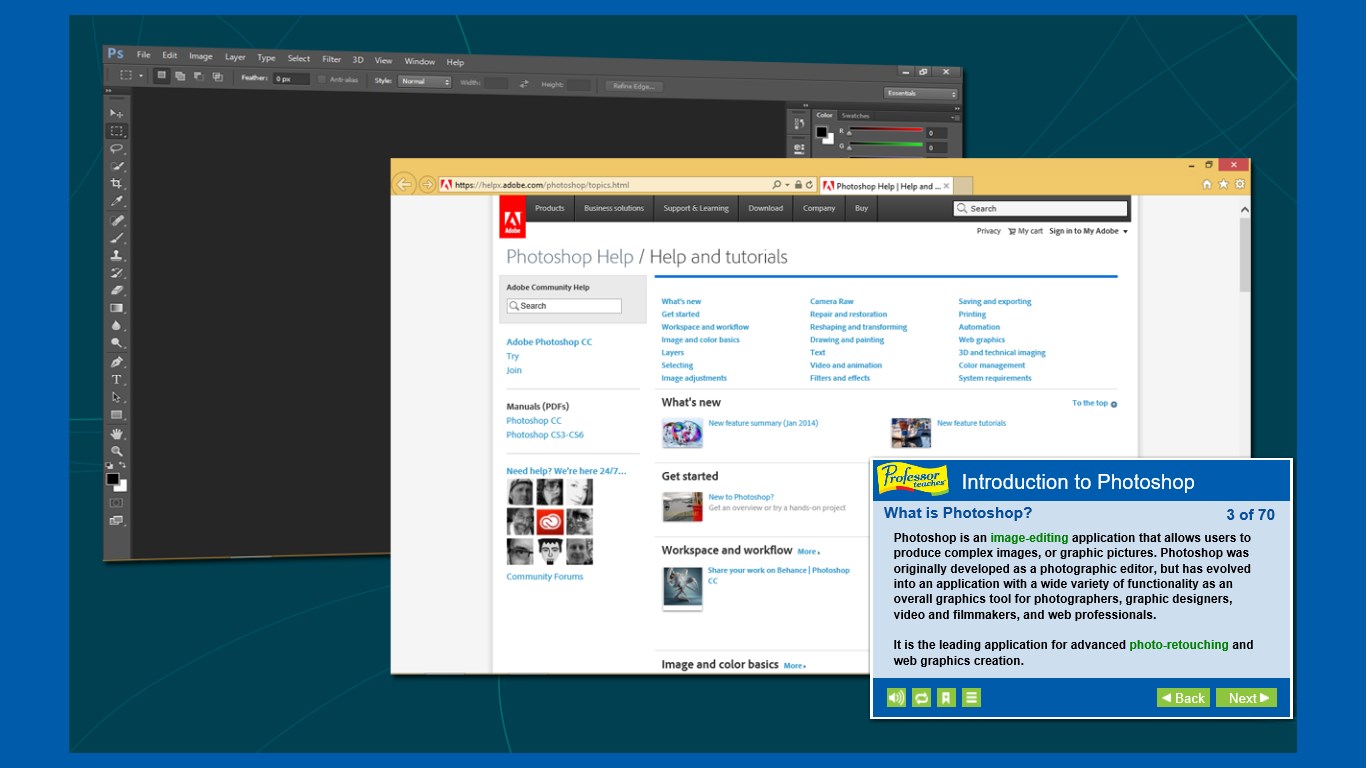Select the Brush tool

click(117, 238)
